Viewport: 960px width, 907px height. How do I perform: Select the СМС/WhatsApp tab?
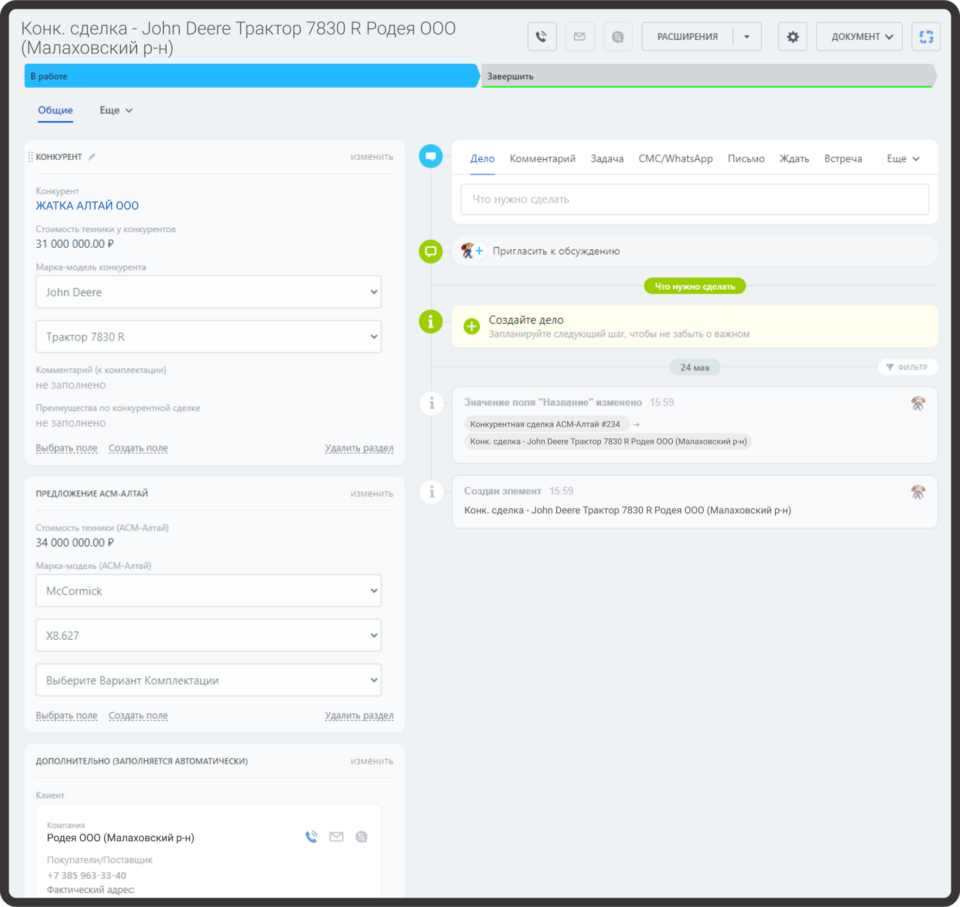[x=675, y=159]
